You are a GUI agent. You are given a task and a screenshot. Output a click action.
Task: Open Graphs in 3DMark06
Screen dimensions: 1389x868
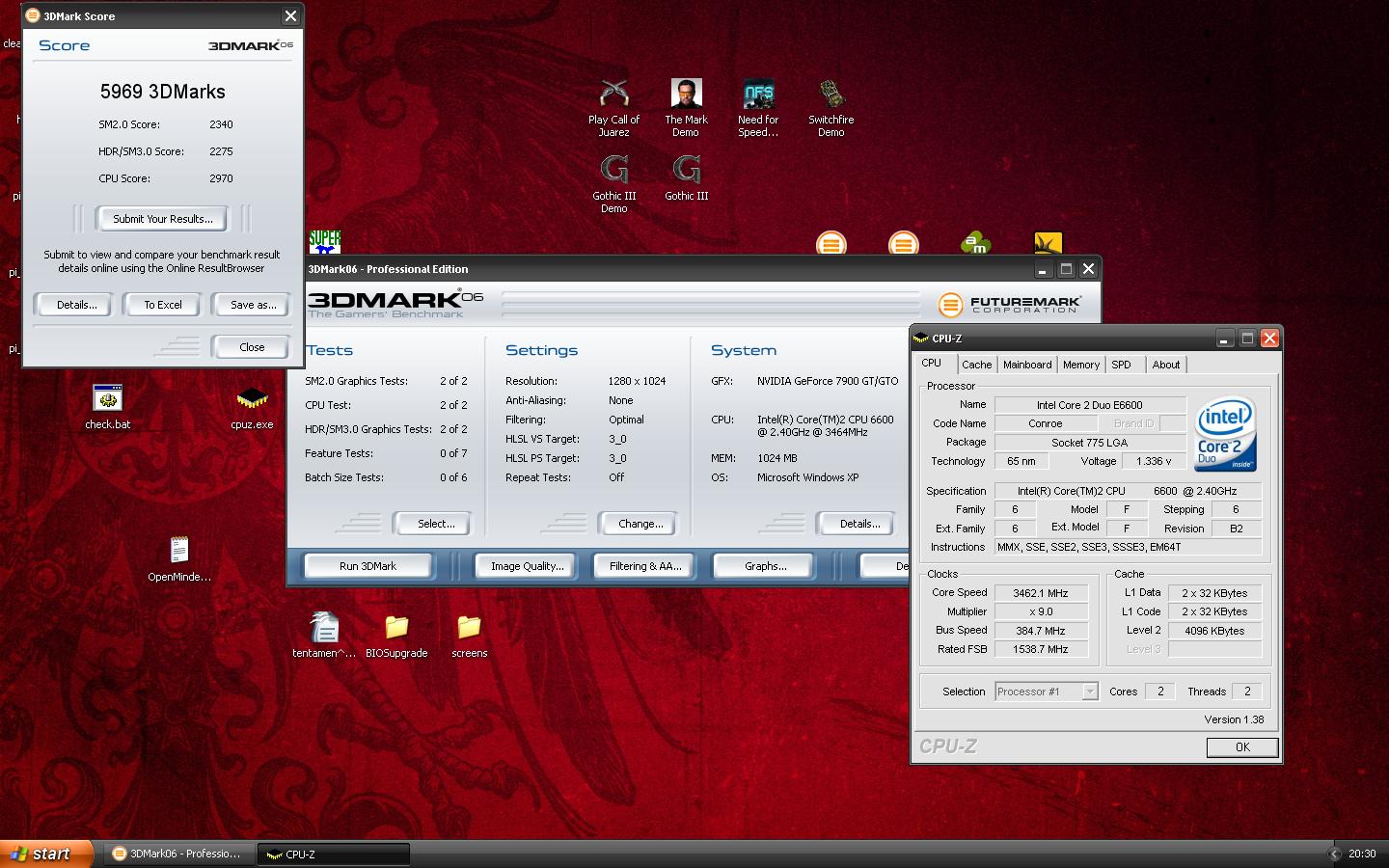765,566
